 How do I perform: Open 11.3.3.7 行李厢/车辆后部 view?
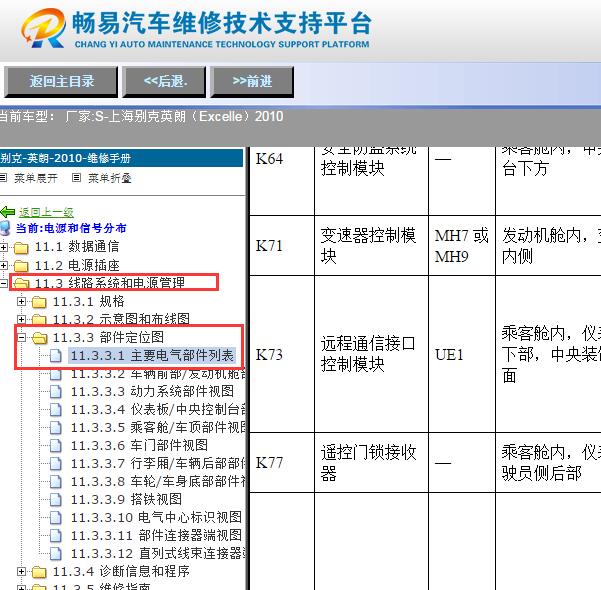(x=158, y=463)
